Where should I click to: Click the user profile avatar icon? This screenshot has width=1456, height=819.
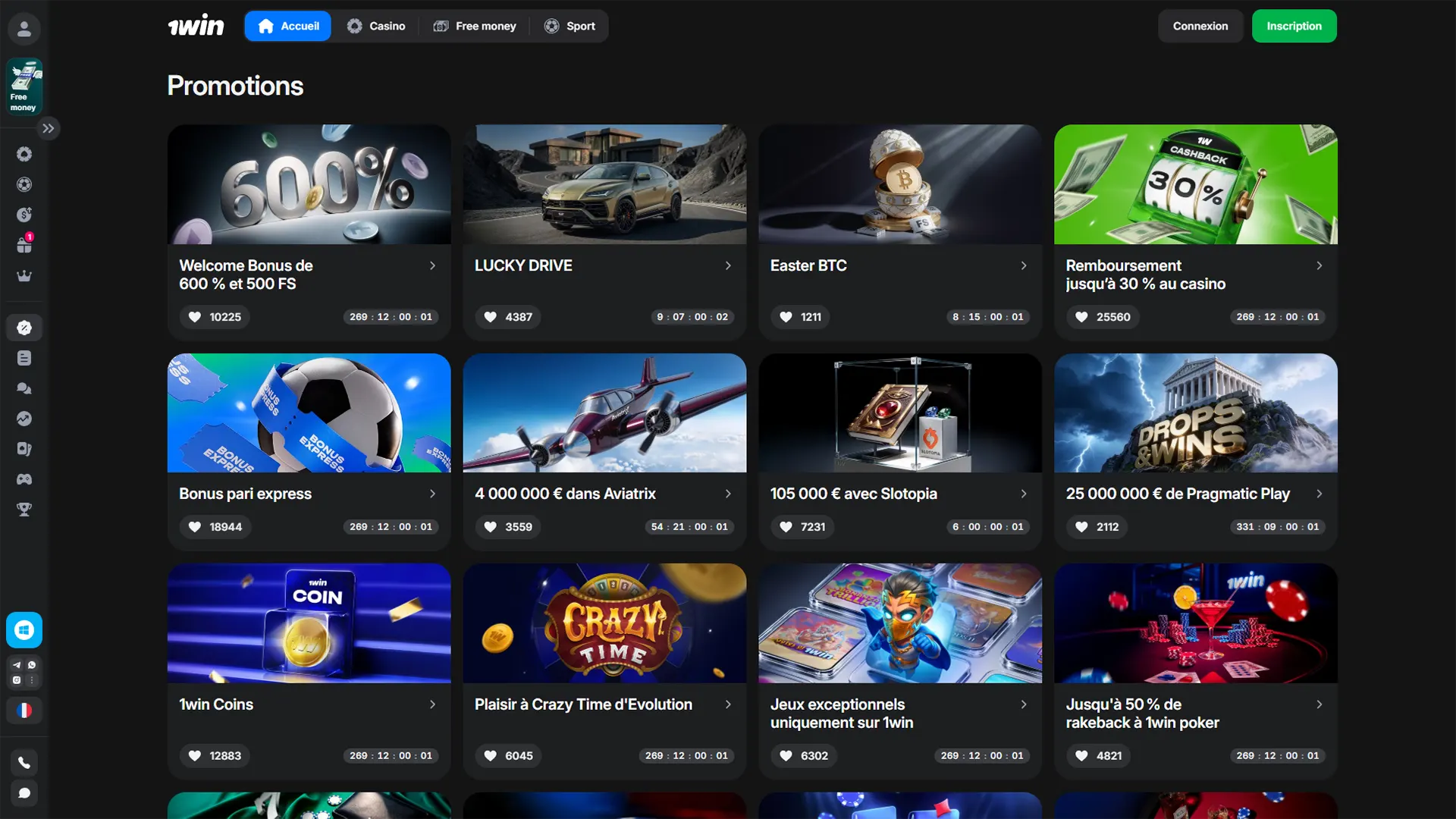click(x=24, y=29)
